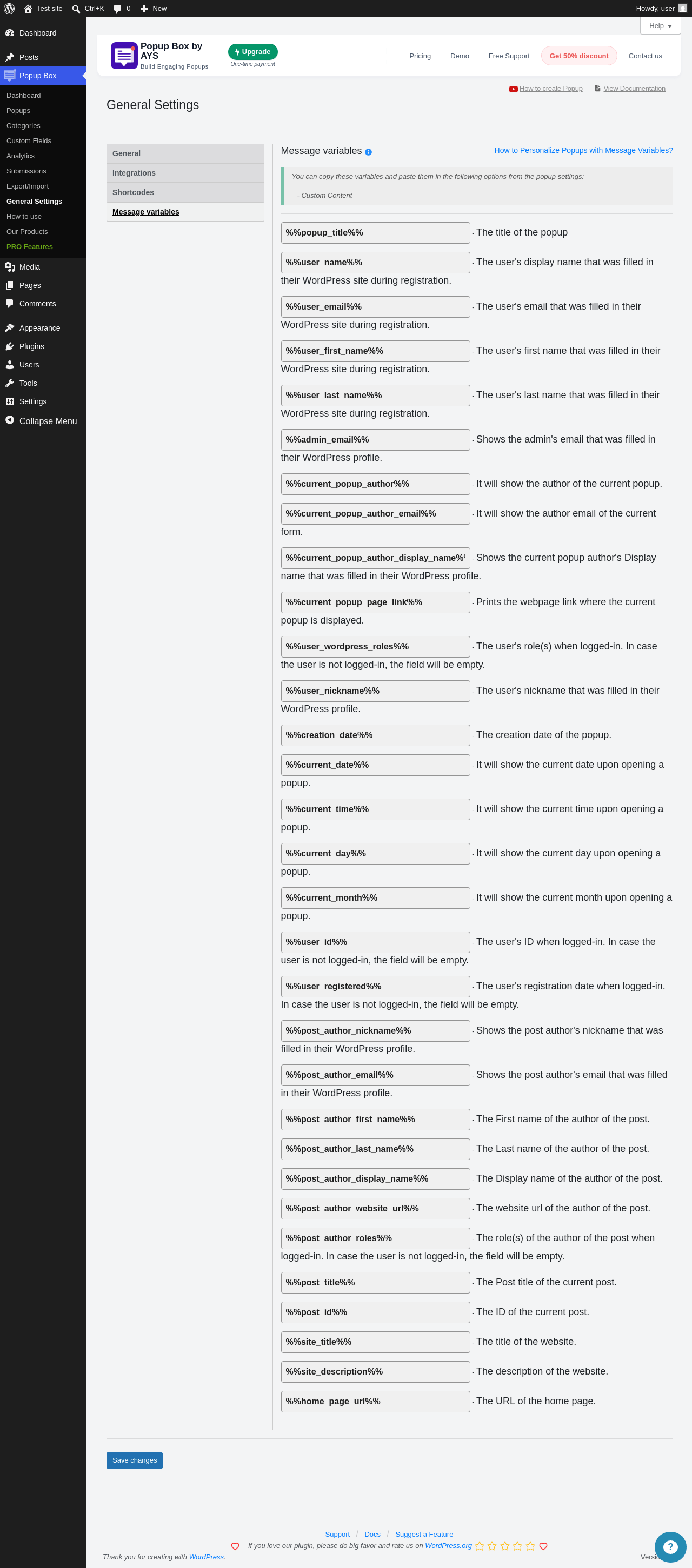Click the Save changes button
The image size is (692, 1568).
coord(135,1460)
